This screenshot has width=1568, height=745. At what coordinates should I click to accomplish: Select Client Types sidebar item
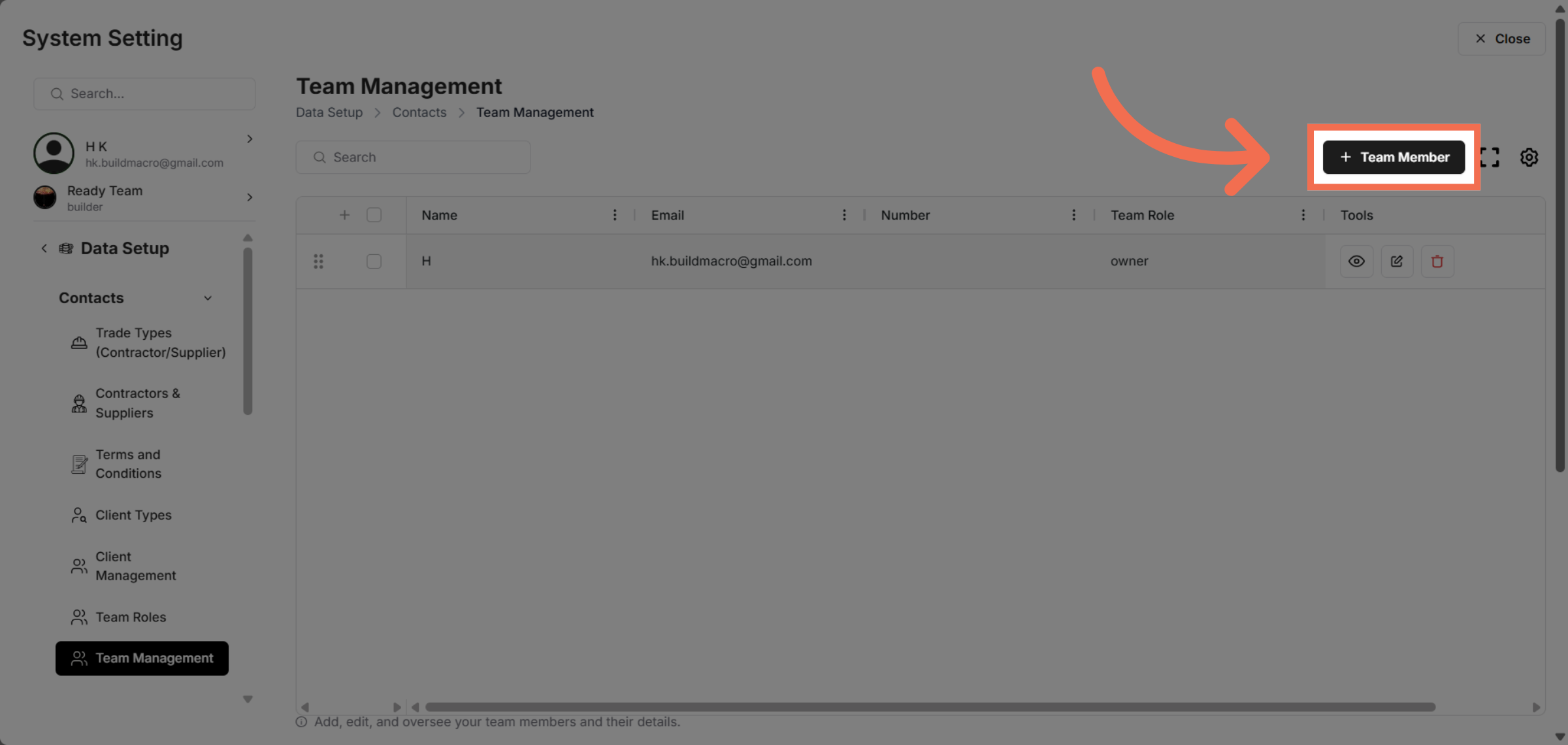click(133, 515)
